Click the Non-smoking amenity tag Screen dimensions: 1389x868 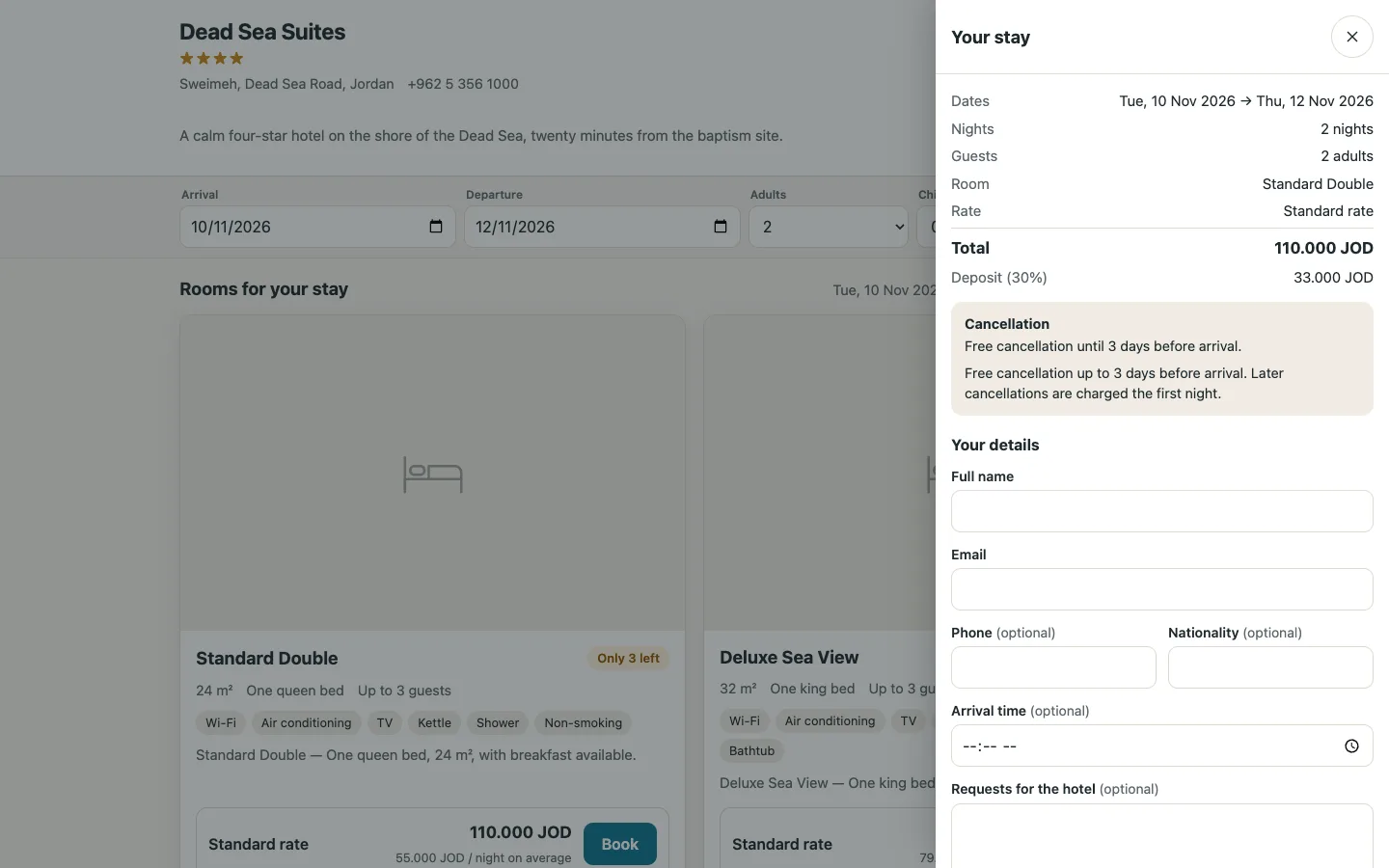coord(583,722)
